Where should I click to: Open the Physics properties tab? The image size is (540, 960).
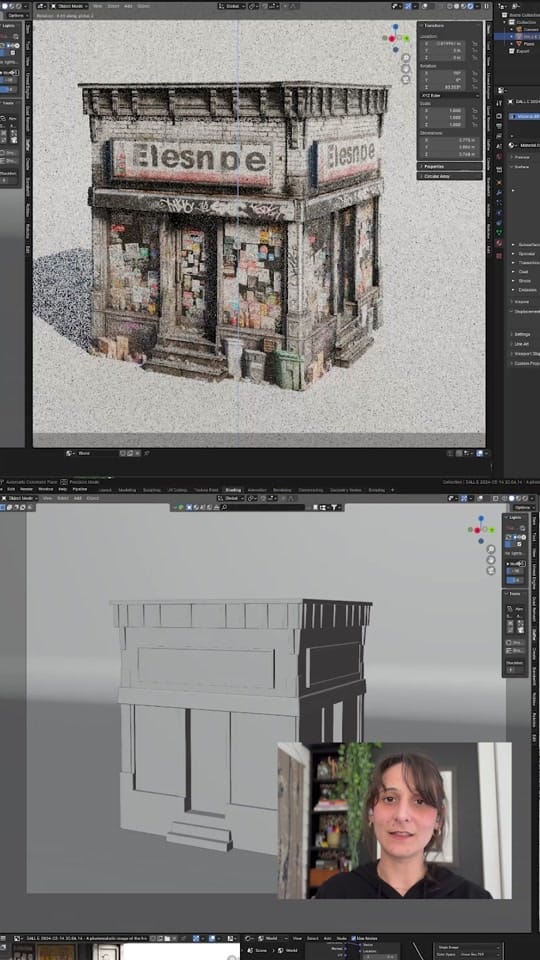click(499, 212)
